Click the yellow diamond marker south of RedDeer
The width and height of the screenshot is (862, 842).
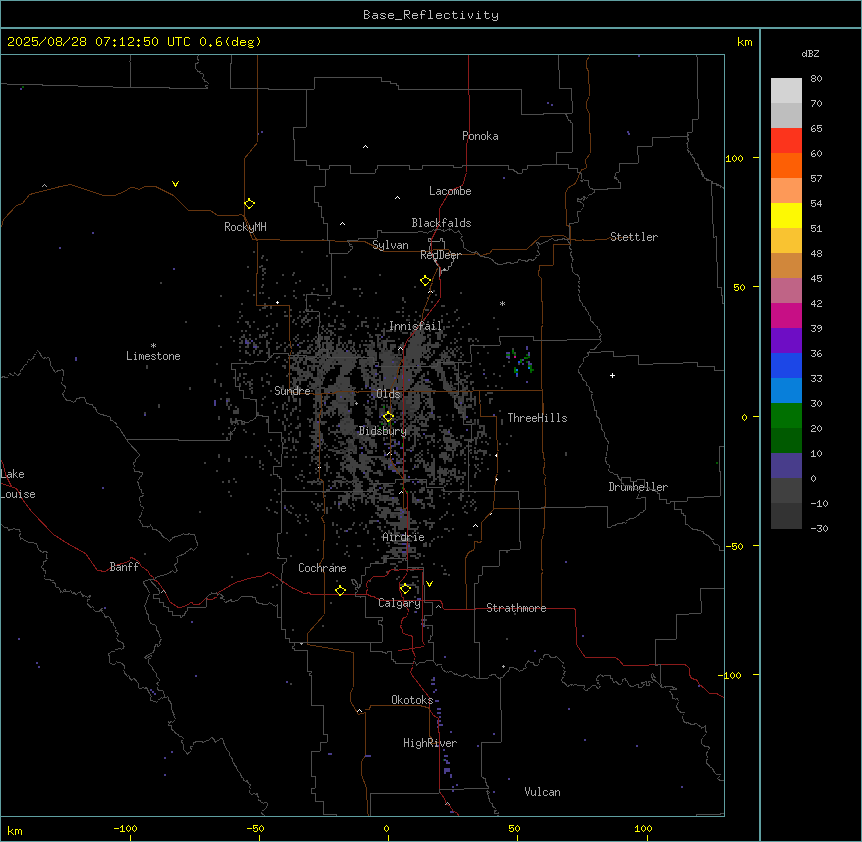pos(426,281)
